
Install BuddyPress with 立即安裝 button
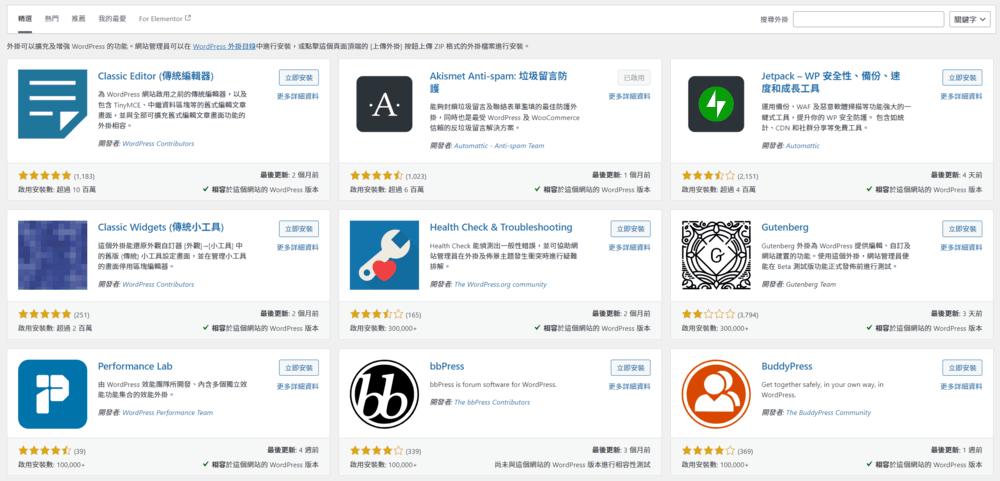[962, 368]
